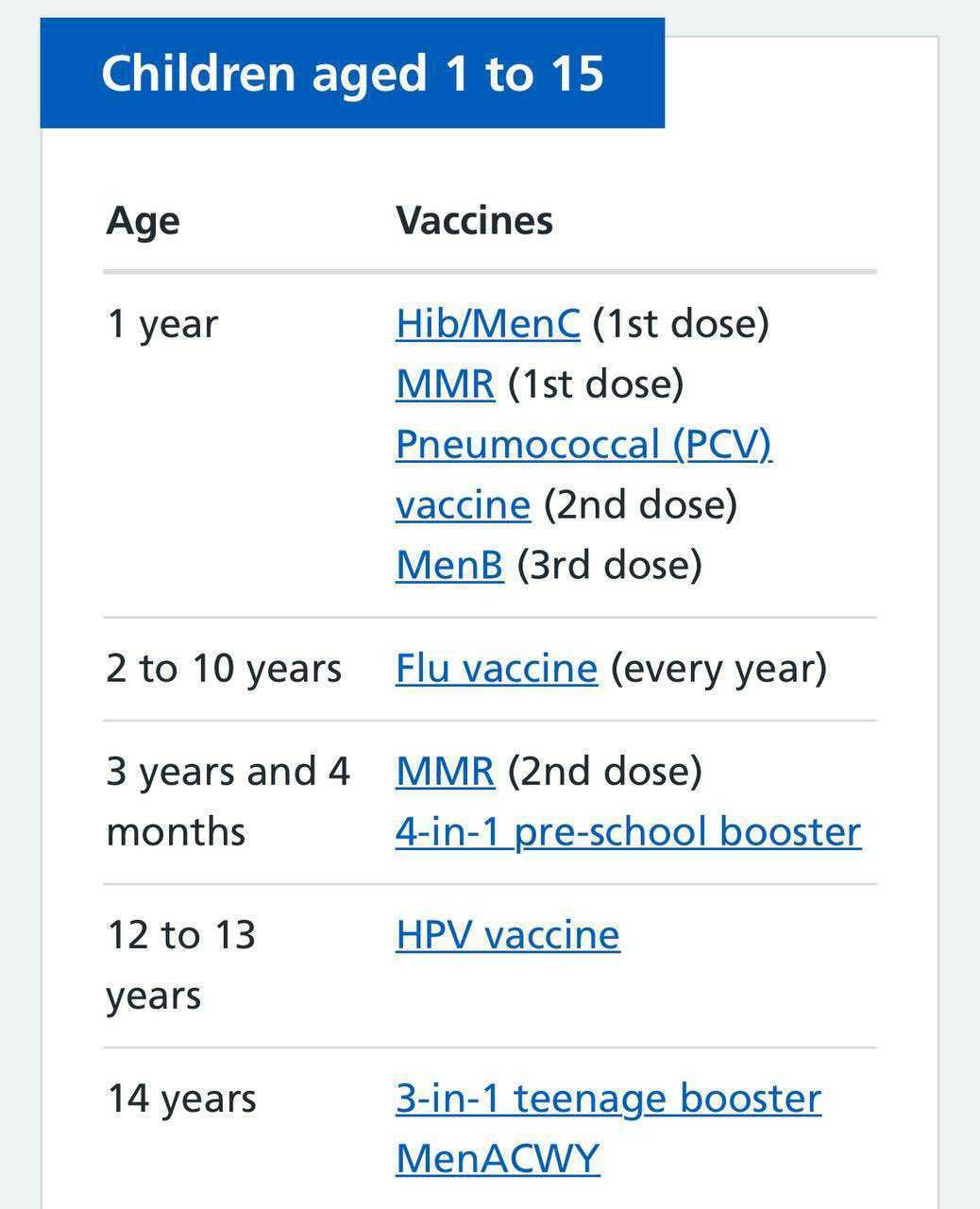Click the 'Children aged 1 to 15' heading
Screen dimensions: 980x1209
point(352,74)
